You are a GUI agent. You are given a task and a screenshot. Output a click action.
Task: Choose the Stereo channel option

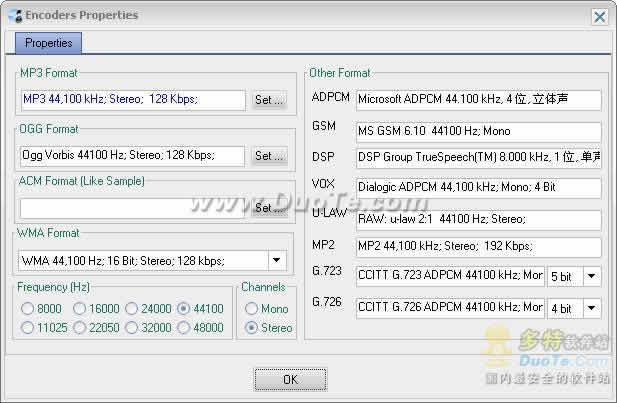268,327
